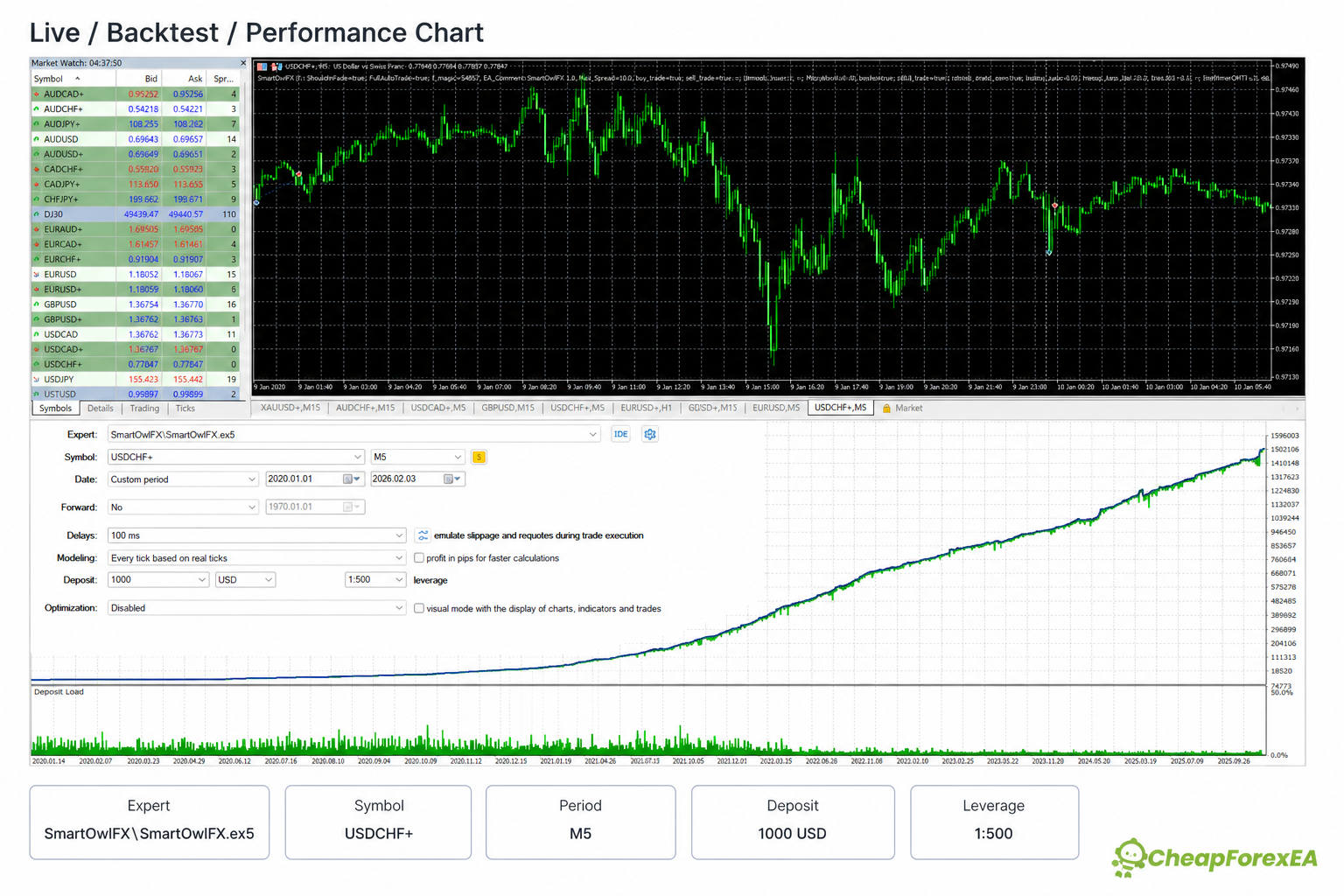Click the yellow symbol specification icon
The width and height of the screenshot is (1344, 896).
click(479, 457)
